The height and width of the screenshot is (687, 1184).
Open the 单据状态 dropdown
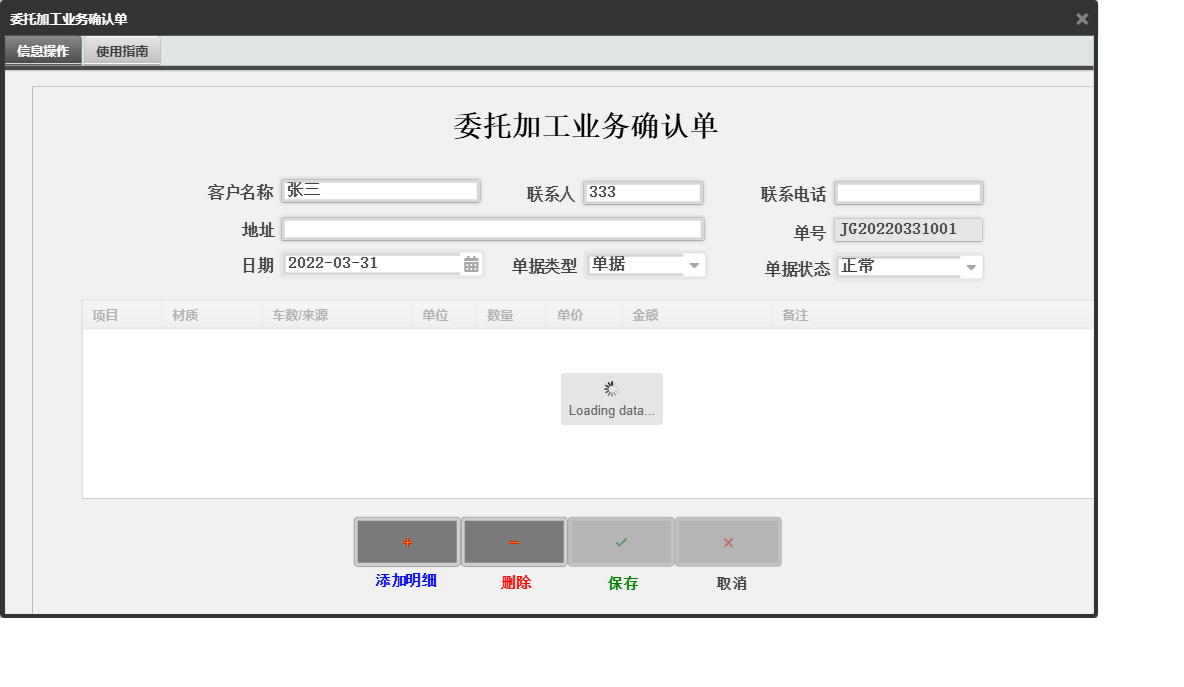click(x=969, y=267)
